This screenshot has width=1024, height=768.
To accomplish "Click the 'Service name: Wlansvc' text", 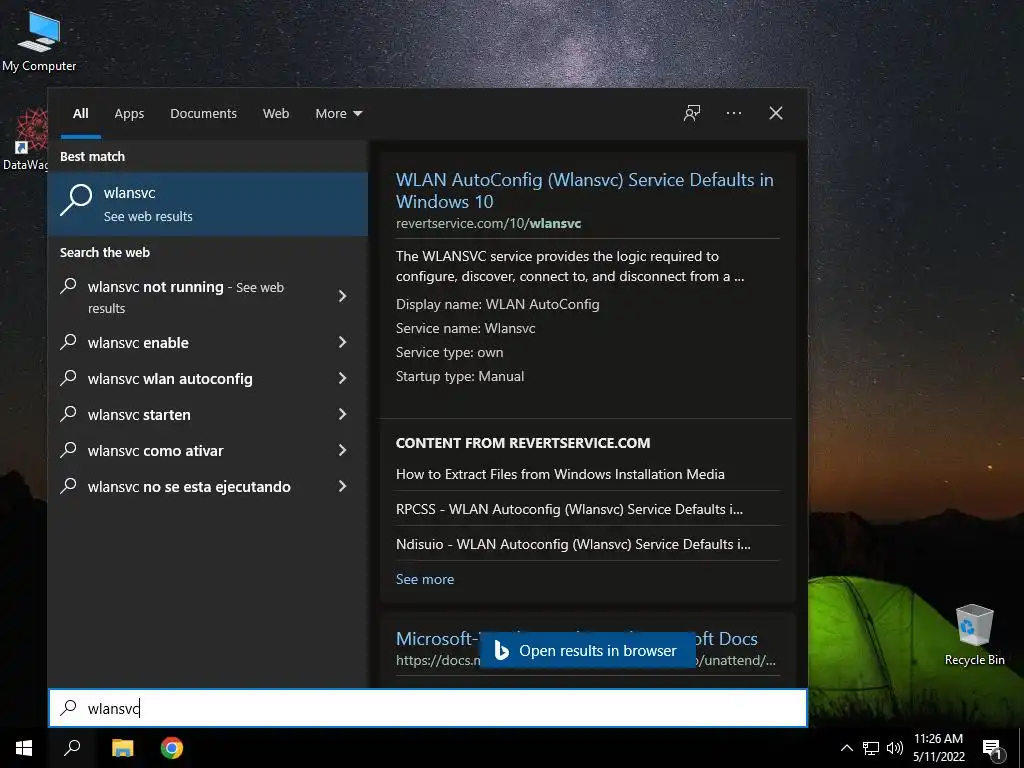I will pyautogui.click(x=465, y=328).
